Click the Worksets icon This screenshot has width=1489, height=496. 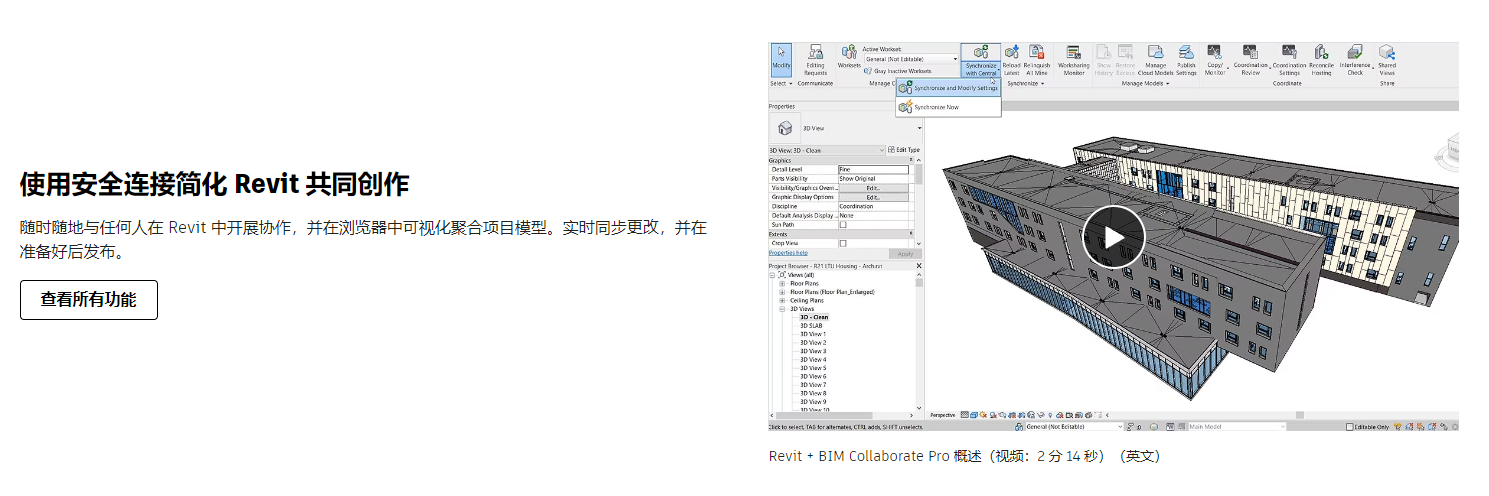[x=849, y=57]
